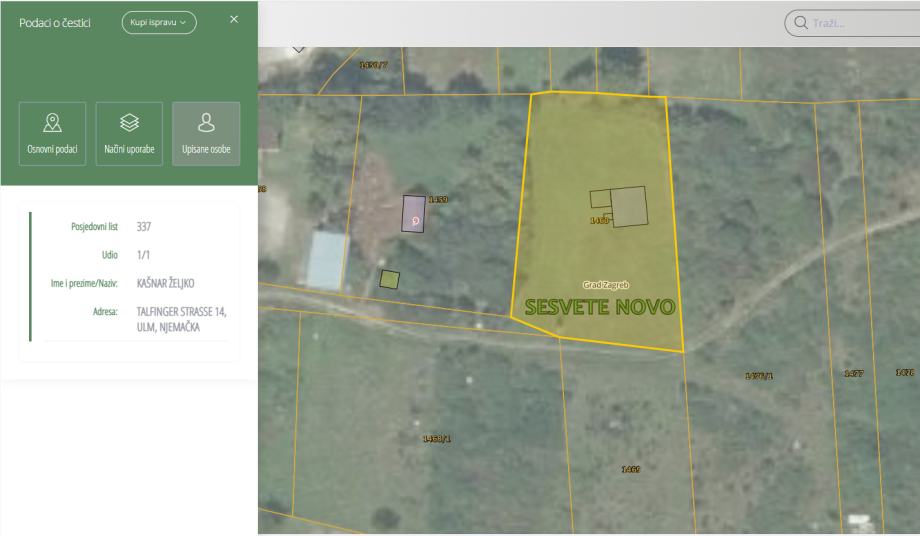920x536 pixels.
Task: Click the map pin icon in Osnovni podaci
Action: click(52, 123)
